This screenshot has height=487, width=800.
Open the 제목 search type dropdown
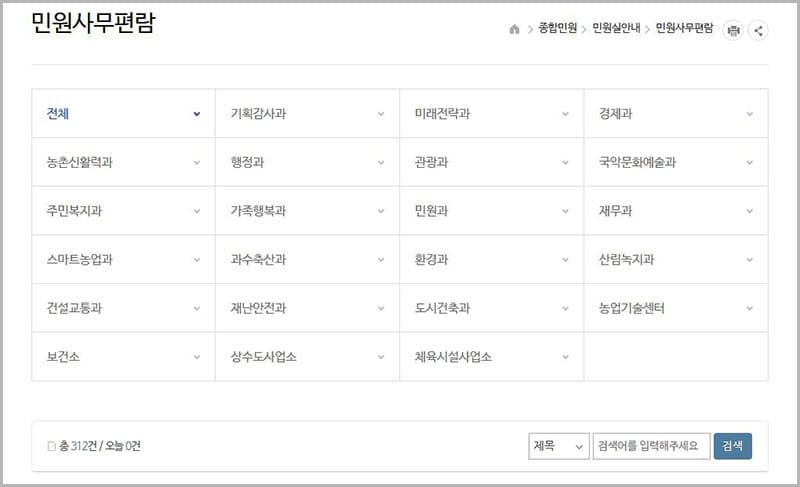pos(558,446)
